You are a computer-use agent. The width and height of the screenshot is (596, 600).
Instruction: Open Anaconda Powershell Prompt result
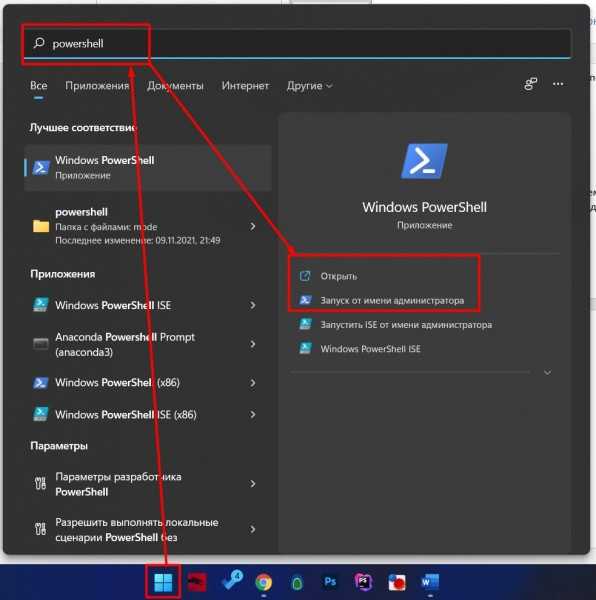click(148, 344)
